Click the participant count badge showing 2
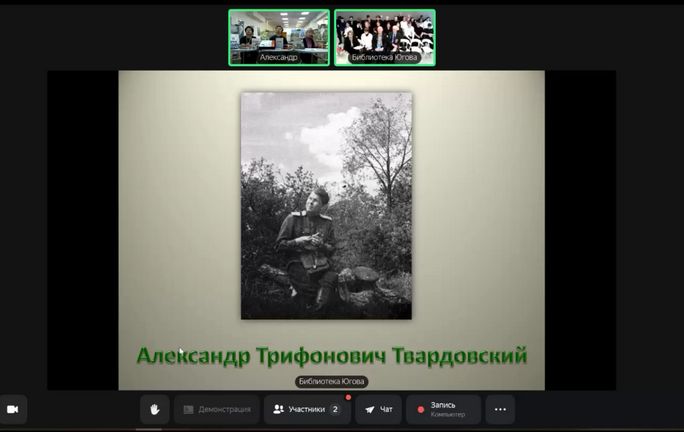The width and height of the screenshot is (684, 432). pyautogui.click(x=335, y=409)
